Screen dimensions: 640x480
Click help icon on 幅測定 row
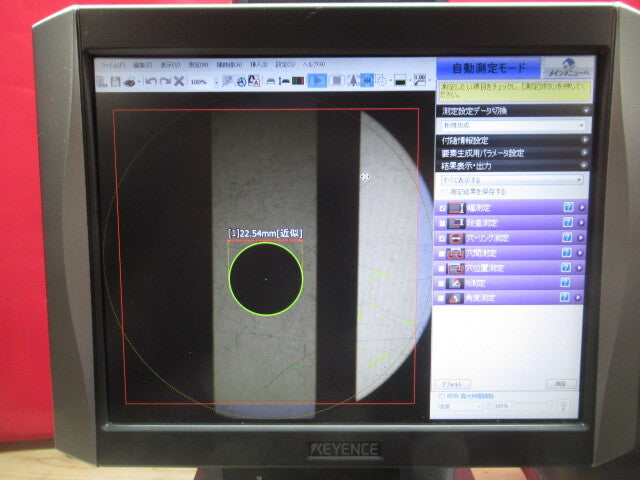pos(568,207)
